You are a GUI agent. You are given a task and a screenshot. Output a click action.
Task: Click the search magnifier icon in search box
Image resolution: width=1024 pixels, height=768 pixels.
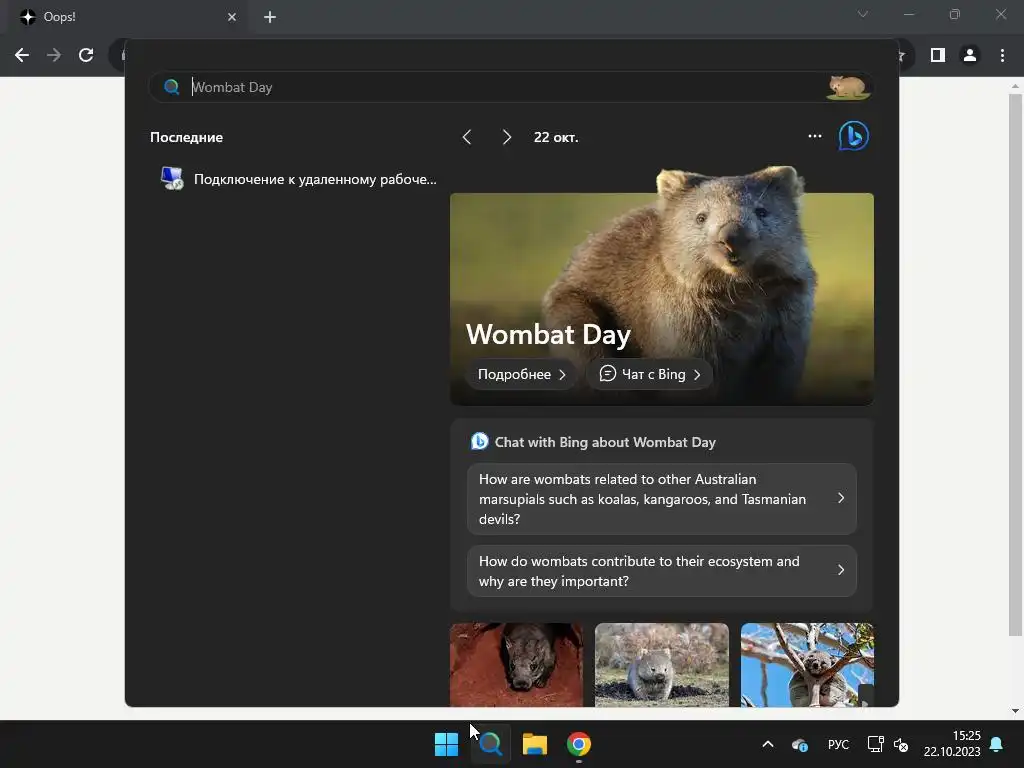coord(172,87)
